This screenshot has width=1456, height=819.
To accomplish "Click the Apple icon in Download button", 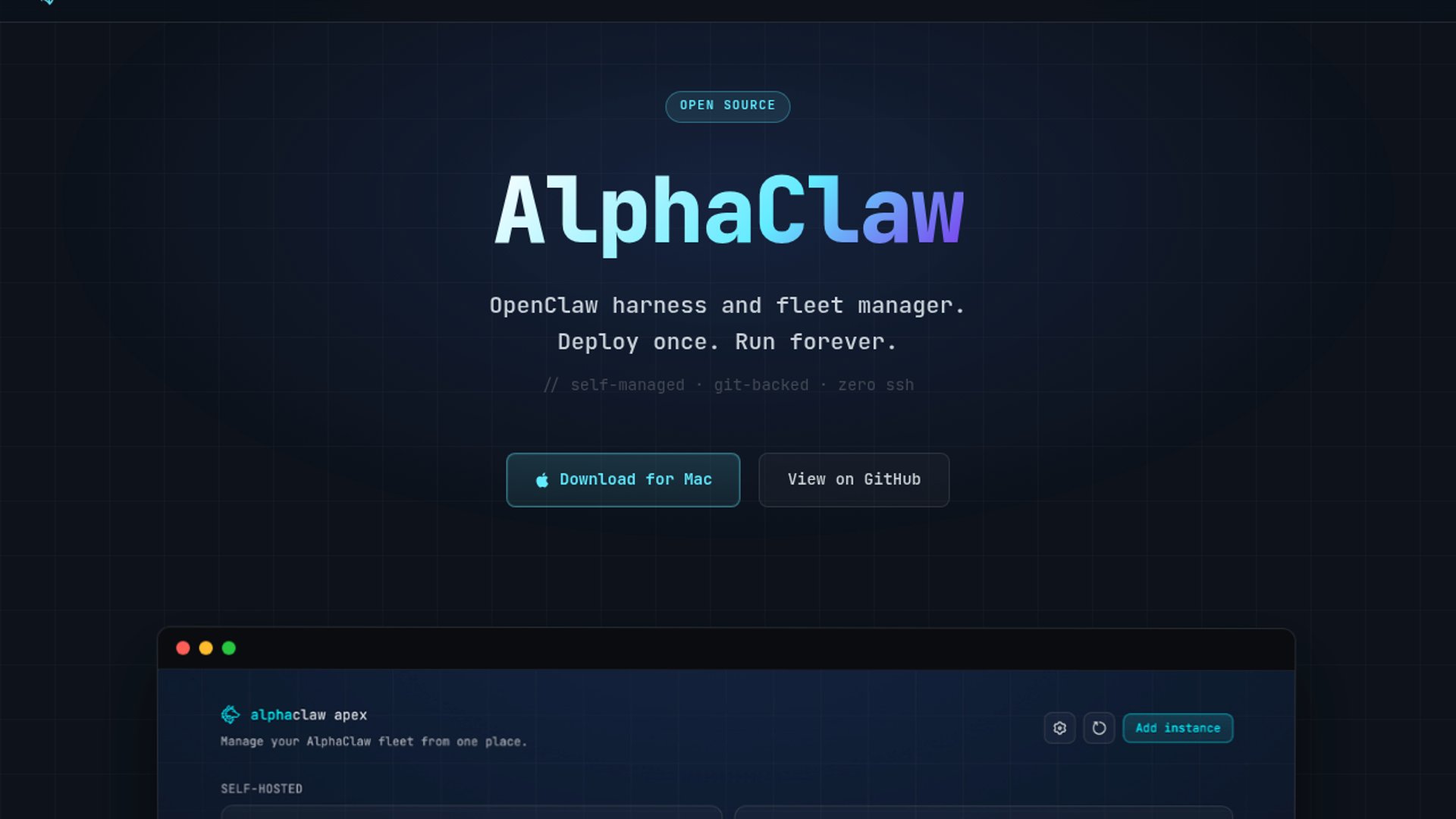I will click(542, 480).
